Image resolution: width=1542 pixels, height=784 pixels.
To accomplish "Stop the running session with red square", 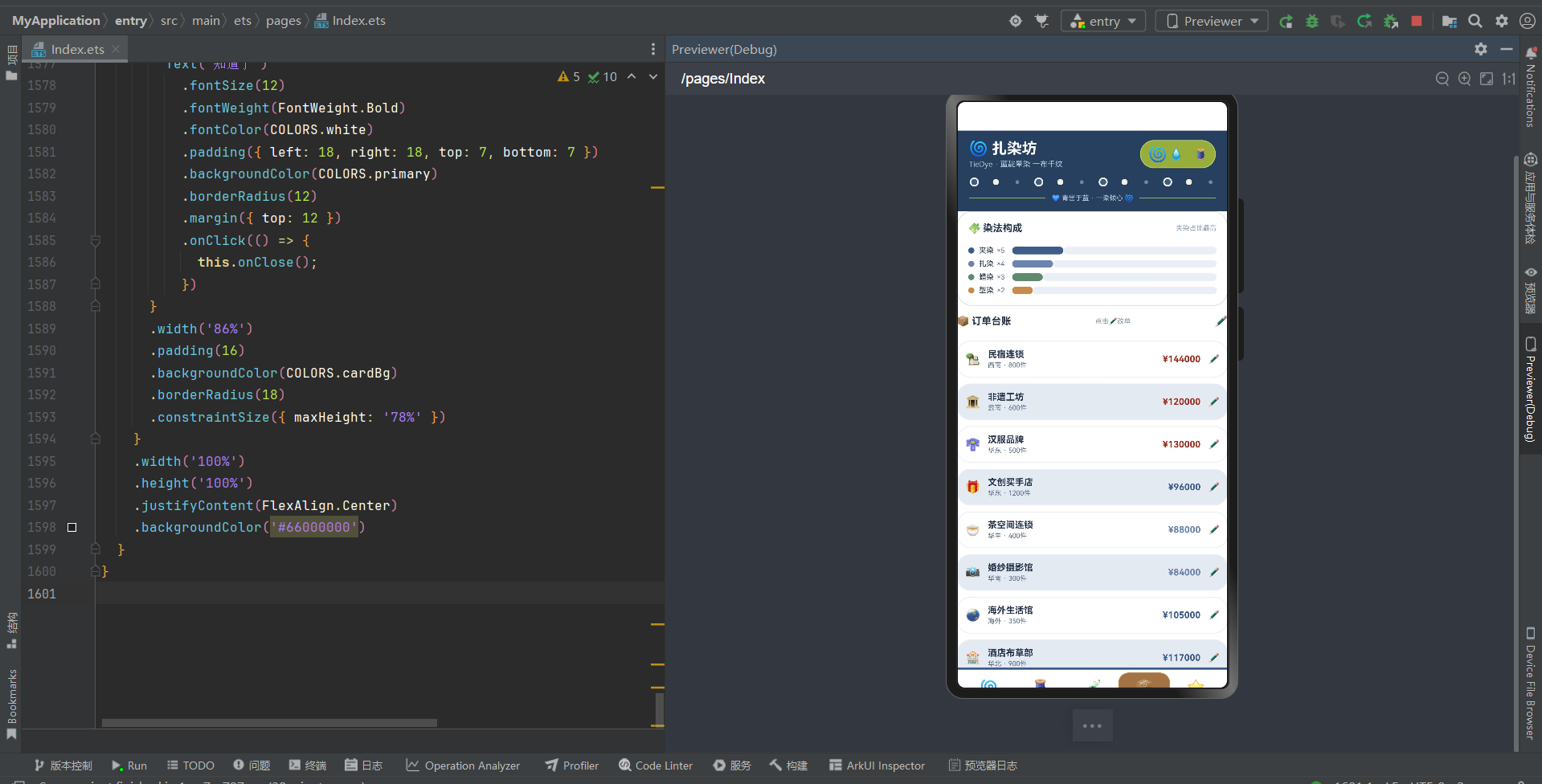I will (1417, 21).
